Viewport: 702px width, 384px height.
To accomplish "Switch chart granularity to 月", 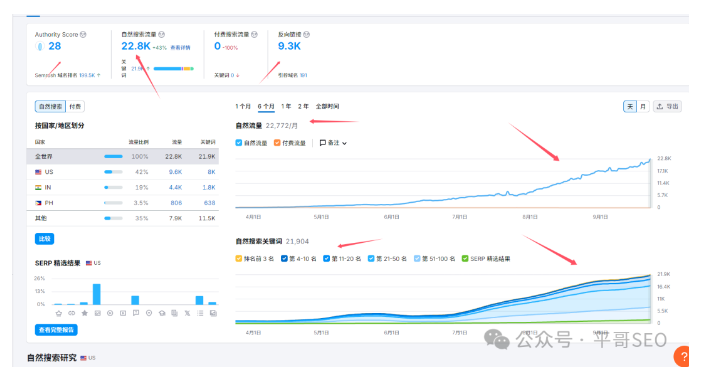I will tap(643, 107).
